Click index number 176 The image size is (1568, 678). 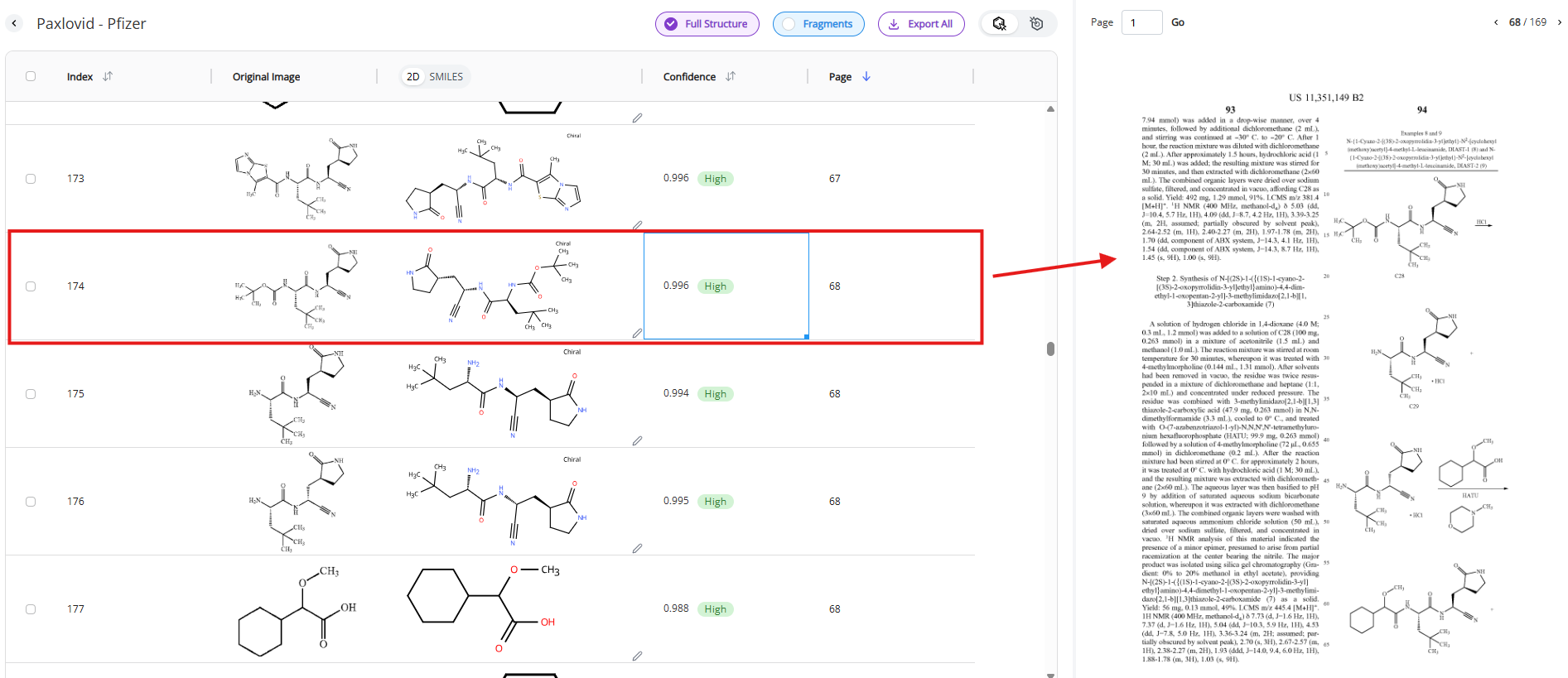coord(75,502)
